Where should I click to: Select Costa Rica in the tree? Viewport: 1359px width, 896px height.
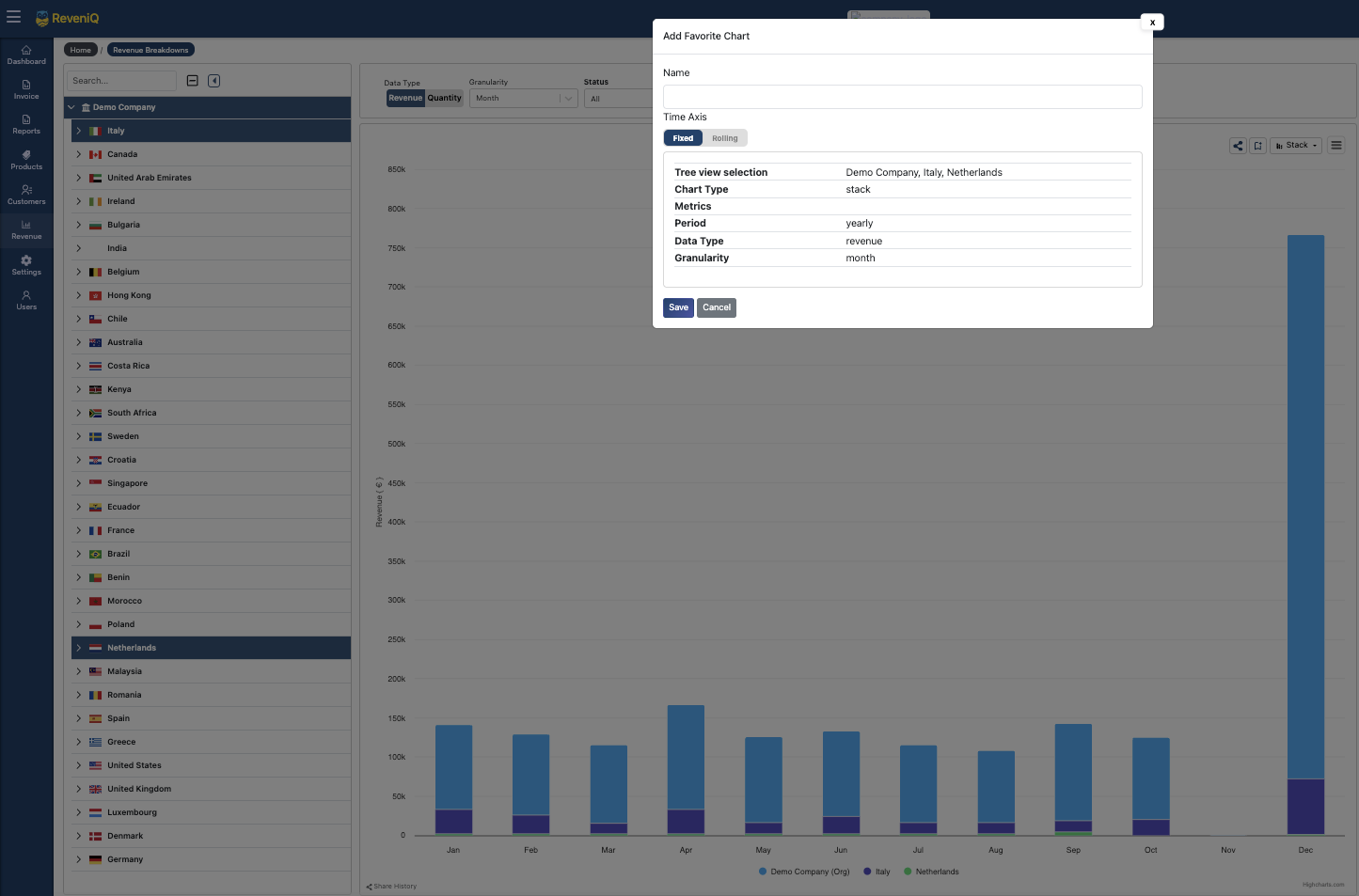(x=211, y=366)
